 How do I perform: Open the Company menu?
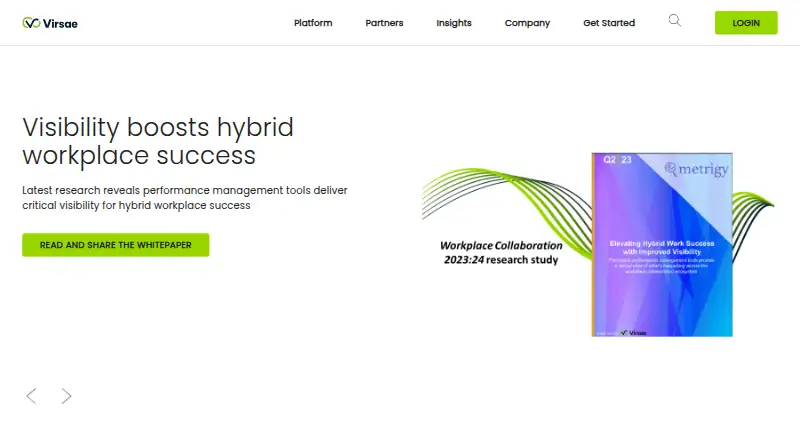pos(527,23)
